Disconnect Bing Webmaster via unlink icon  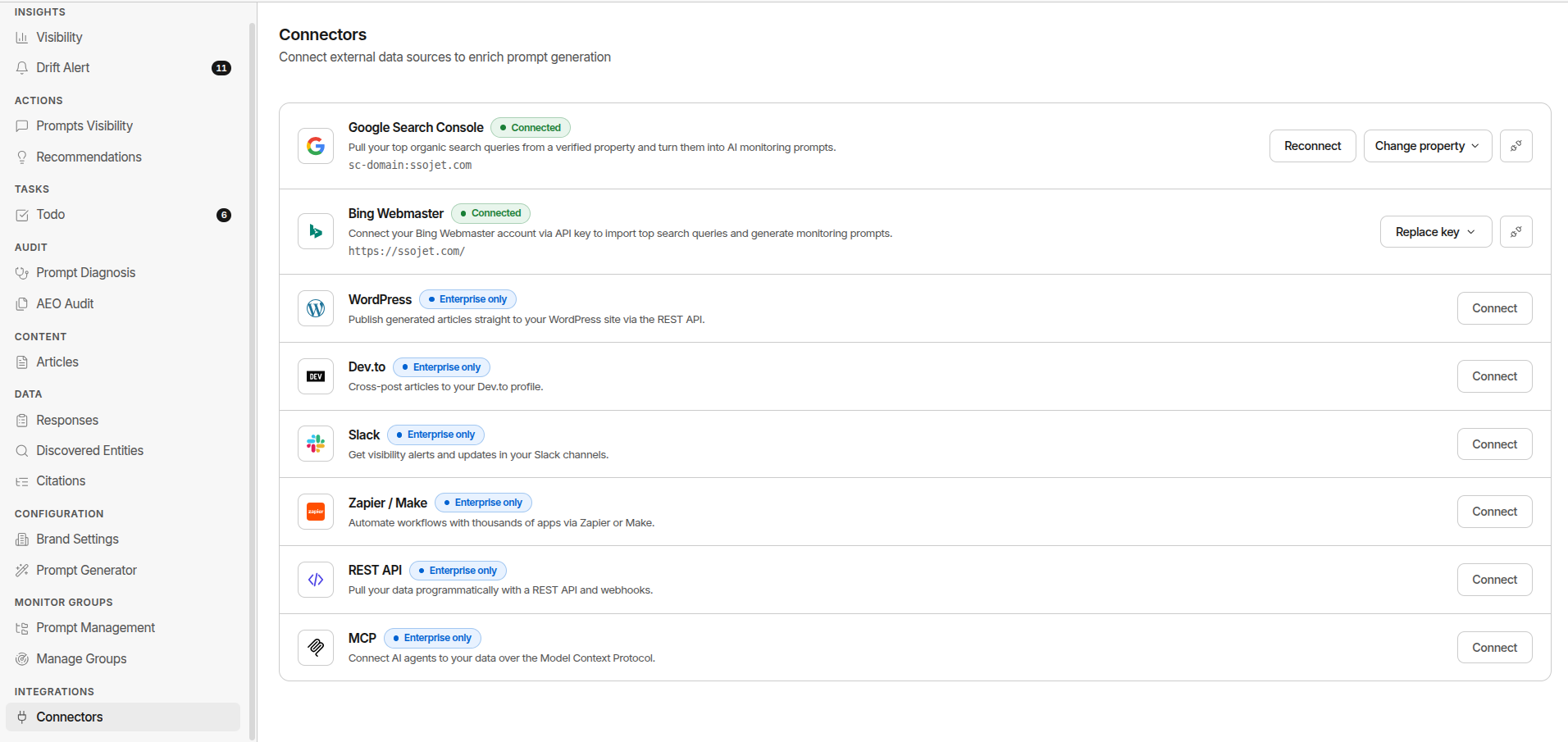pos(1516,232)
